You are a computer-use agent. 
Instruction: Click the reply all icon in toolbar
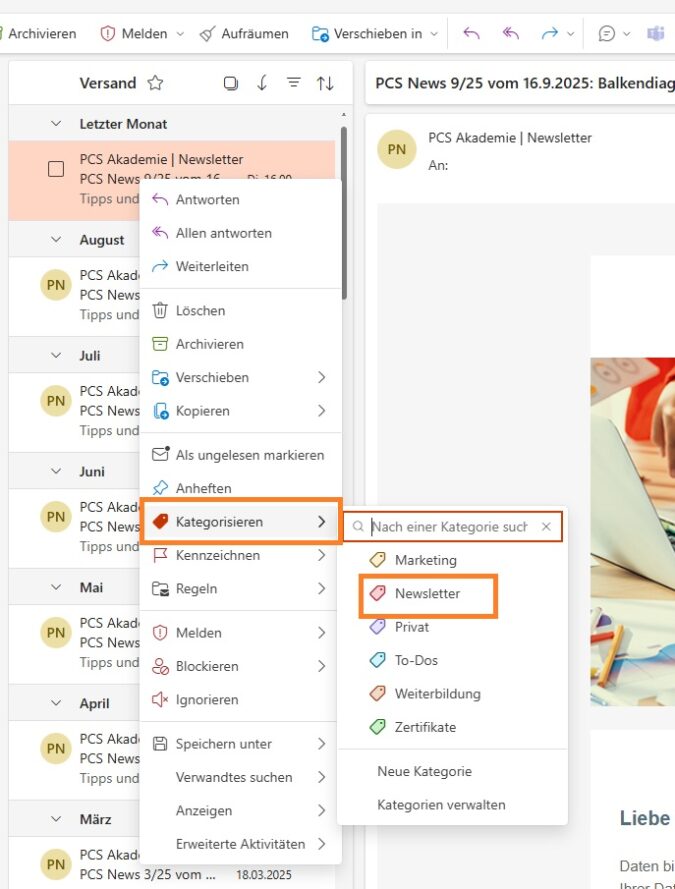coord(511,33)
